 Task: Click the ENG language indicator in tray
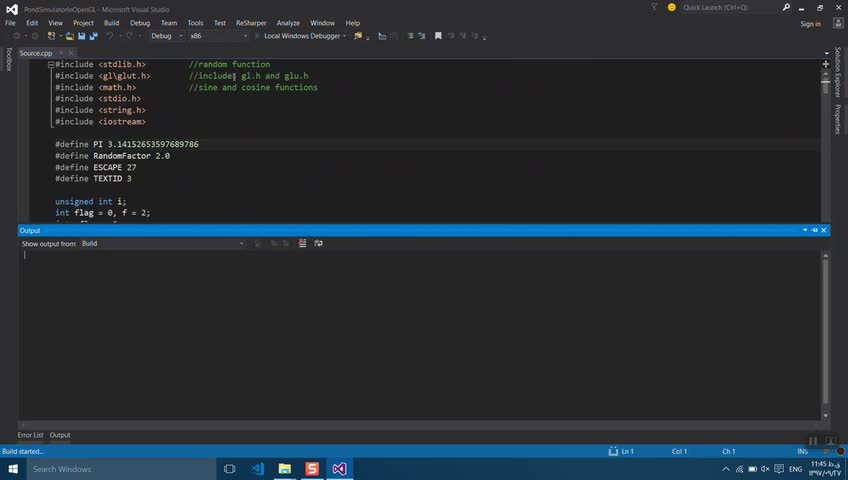coord(796,469)
